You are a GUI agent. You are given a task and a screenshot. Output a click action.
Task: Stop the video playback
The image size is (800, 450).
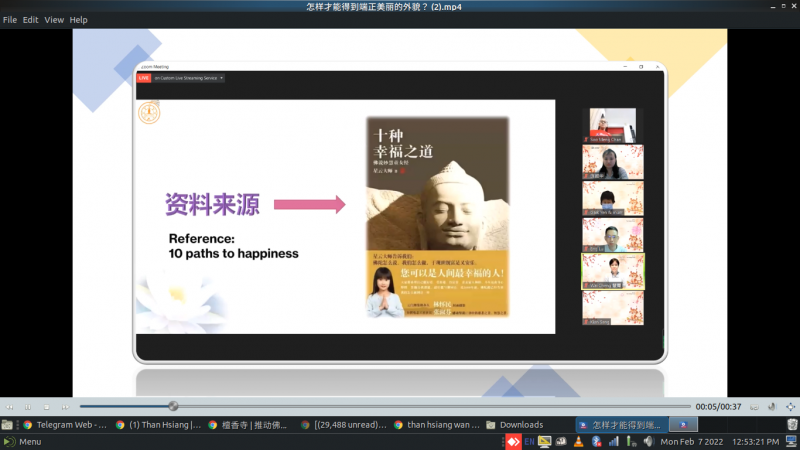click(x=45, y=406)
